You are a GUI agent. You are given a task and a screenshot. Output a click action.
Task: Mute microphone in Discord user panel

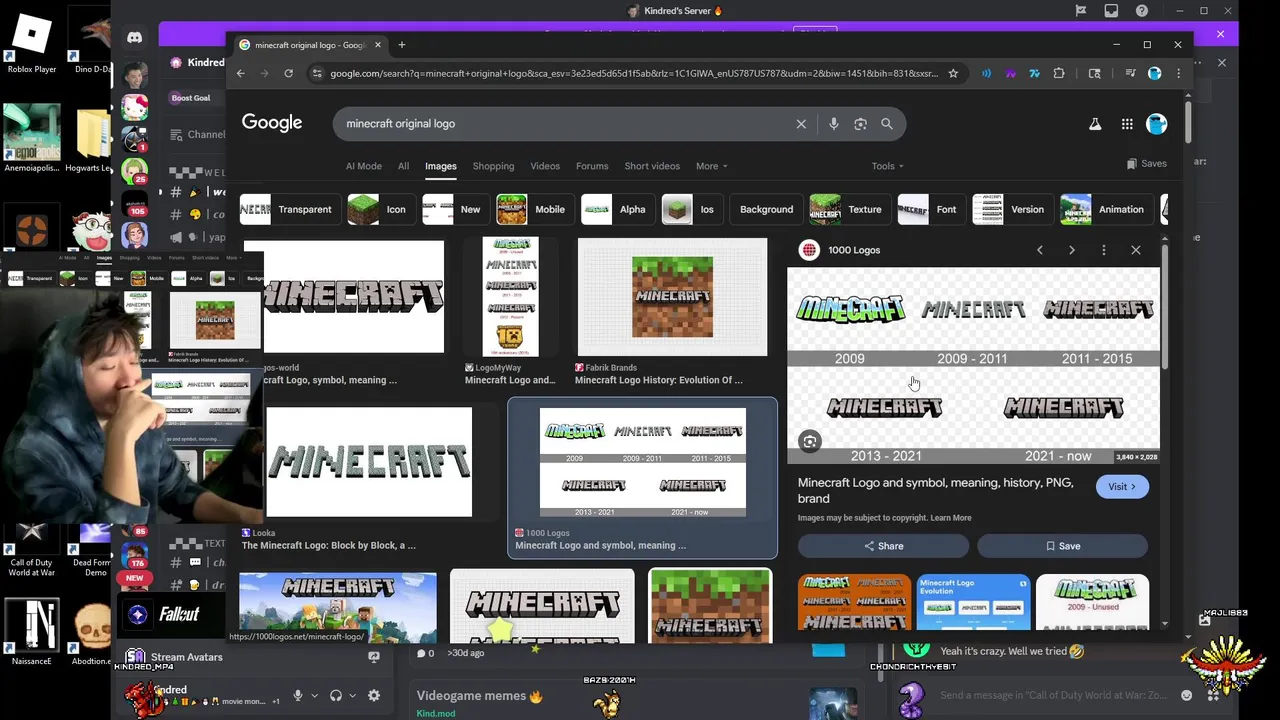pyautogui.click(x=297, y=696)
